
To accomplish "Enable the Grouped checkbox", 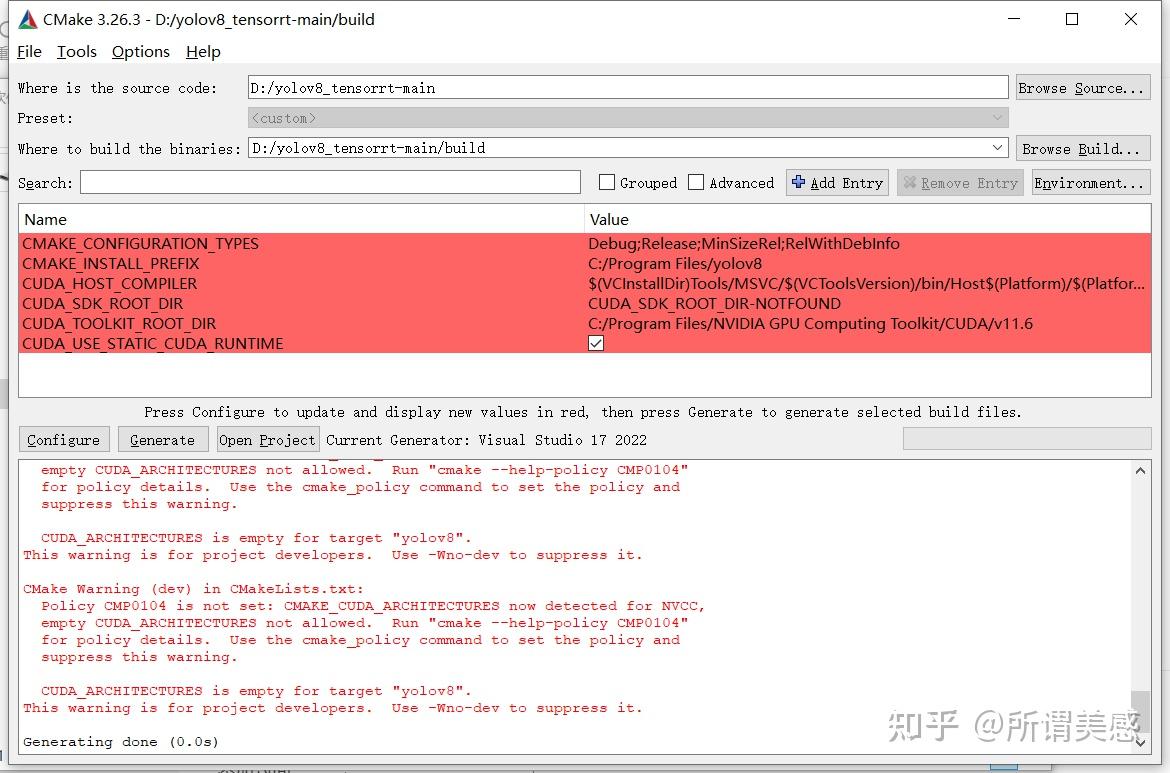I will [x=608, y=182].
